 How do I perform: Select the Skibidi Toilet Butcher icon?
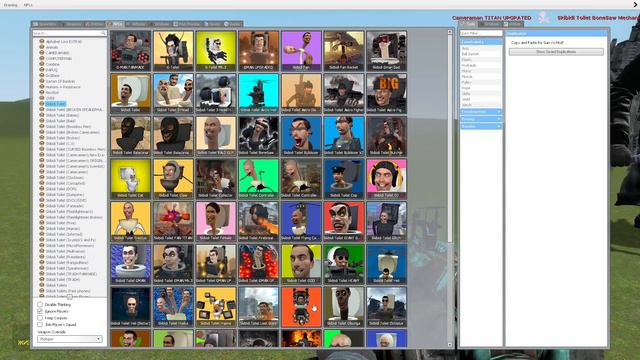(387, 136)
